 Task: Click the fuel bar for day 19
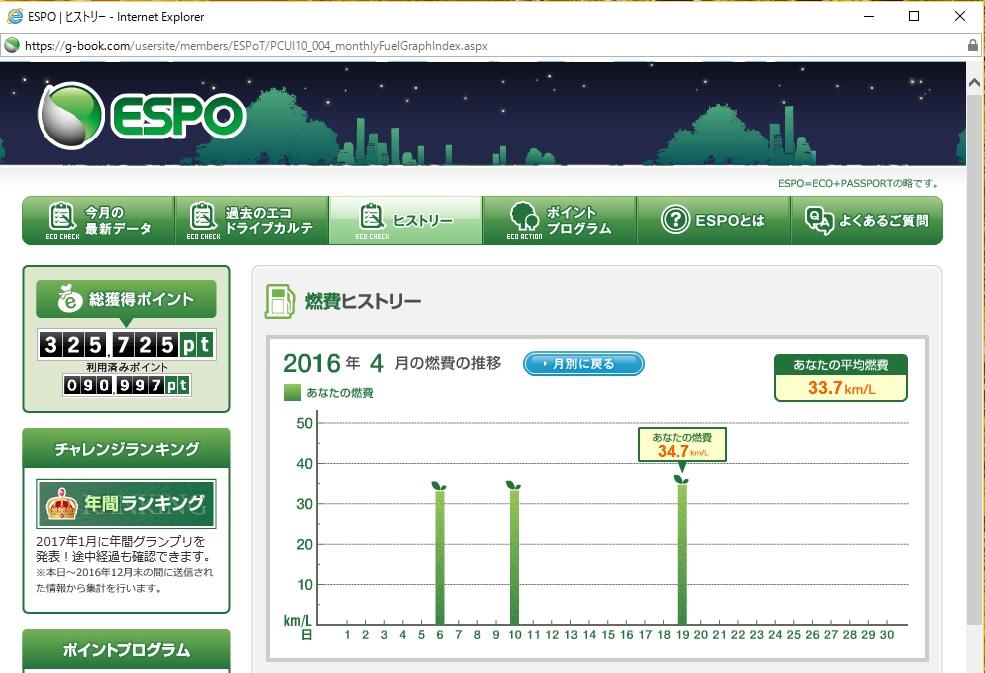[682, 554]
